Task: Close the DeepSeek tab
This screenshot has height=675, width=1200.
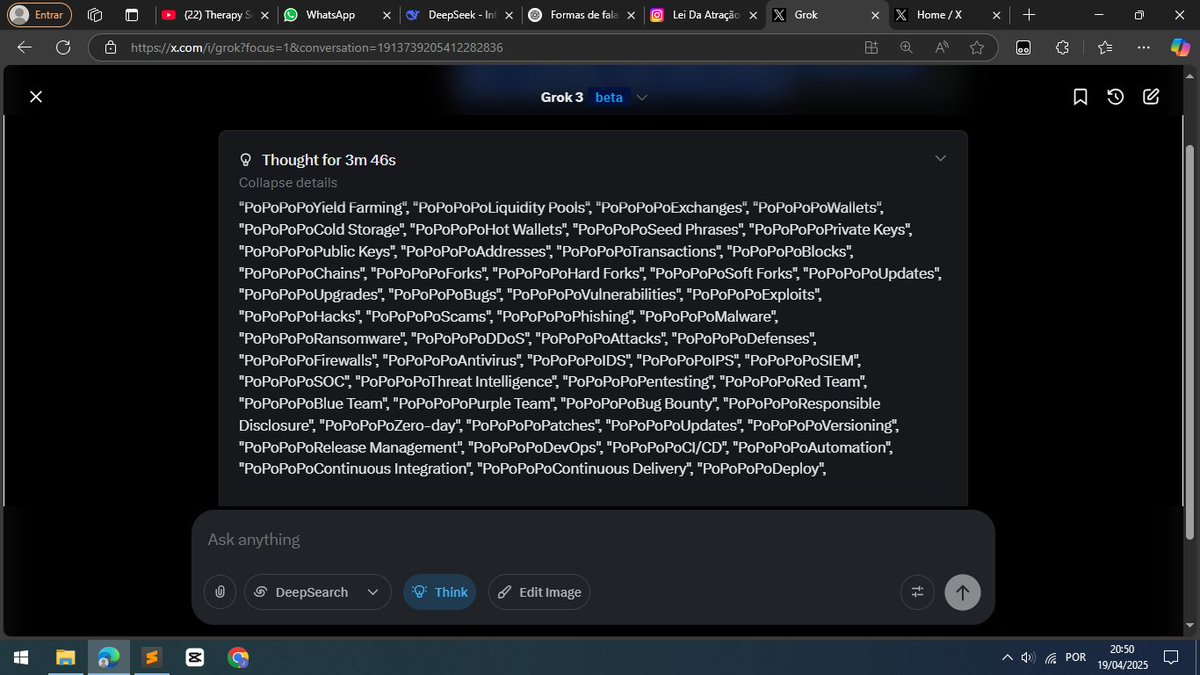Action: 509,15
